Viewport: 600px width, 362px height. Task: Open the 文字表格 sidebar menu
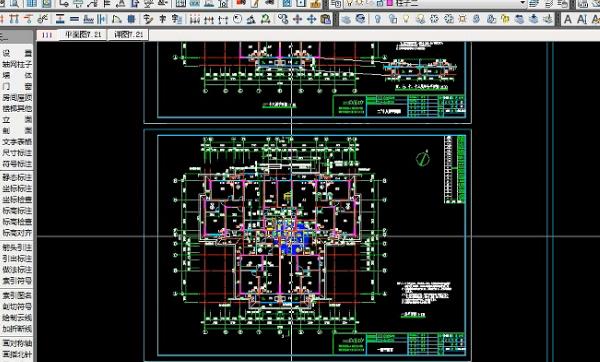17,142
